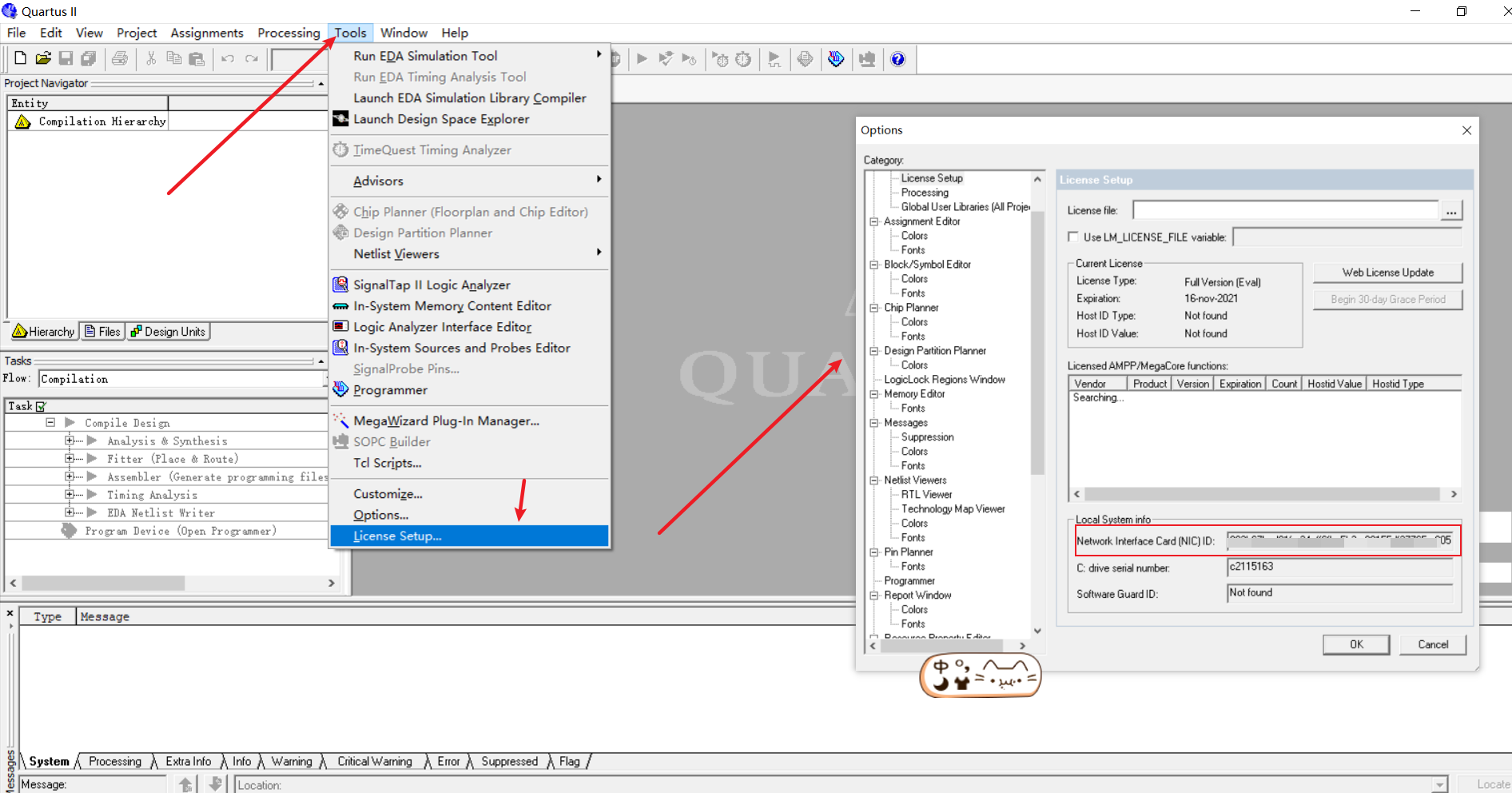The height and width of the screenshot is (793, 1512).
Task: Expand the Fitter (Place & Route) task
Action: click(x=70, y=459)
